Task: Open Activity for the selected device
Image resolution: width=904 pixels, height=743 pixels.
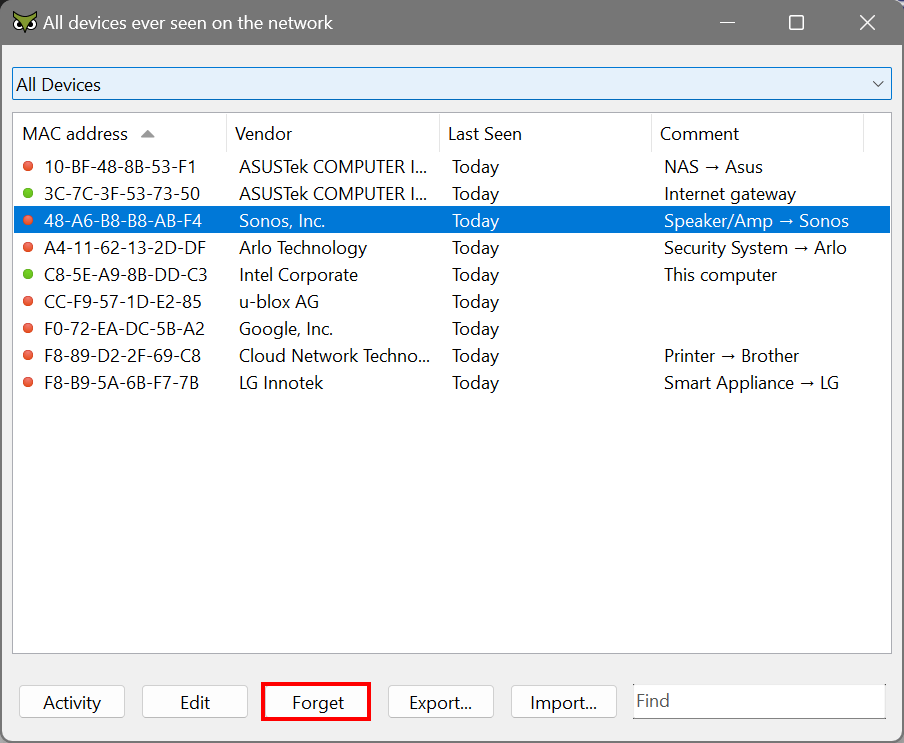Action: tap(72, 702)
